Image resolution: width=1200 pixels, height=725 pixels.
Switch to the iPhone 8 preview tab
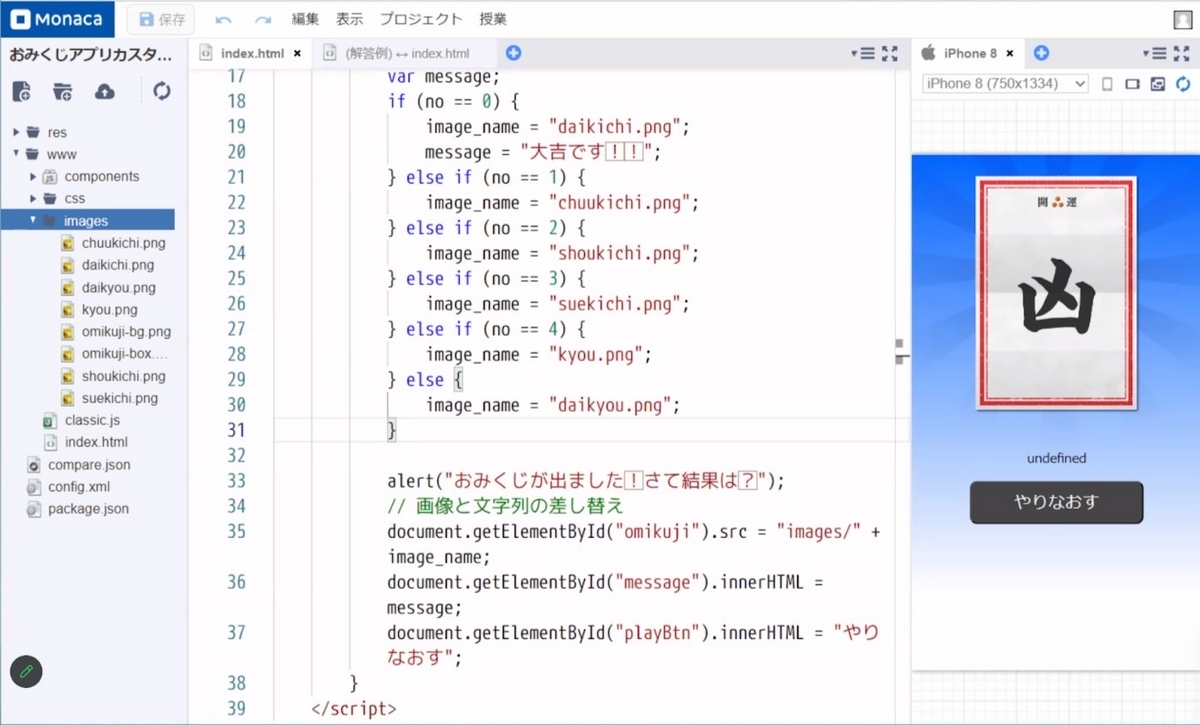point(970,53)
